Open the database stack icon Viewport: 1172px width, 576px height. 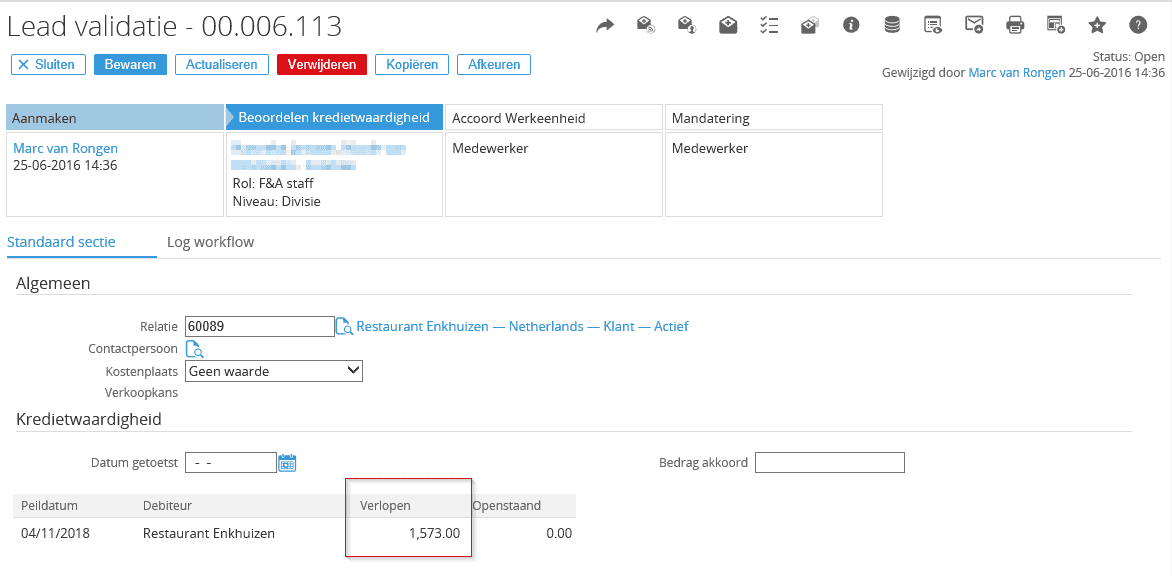coord(892,26)
